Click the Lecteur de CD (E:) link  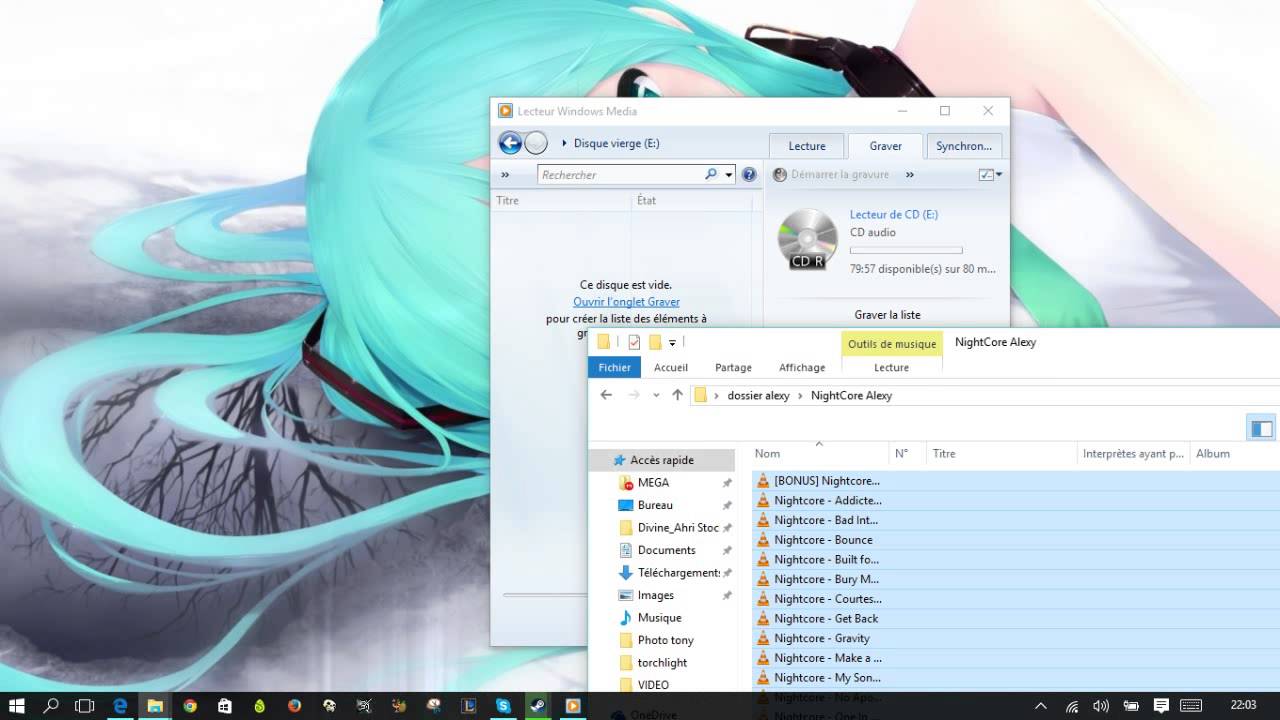click(x=893, y=214)
